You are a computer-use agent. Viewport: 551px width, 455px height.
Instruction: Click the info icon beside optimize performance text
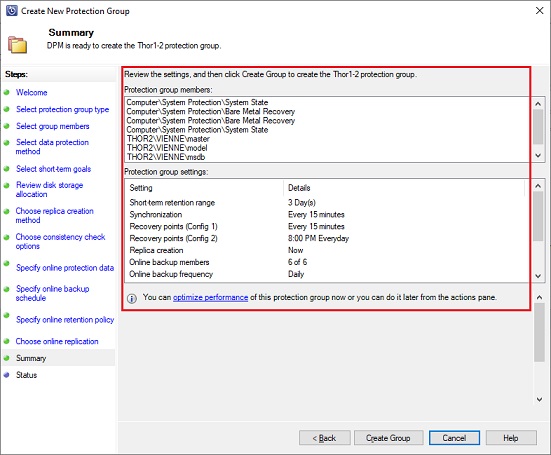[x=132, y=298]
